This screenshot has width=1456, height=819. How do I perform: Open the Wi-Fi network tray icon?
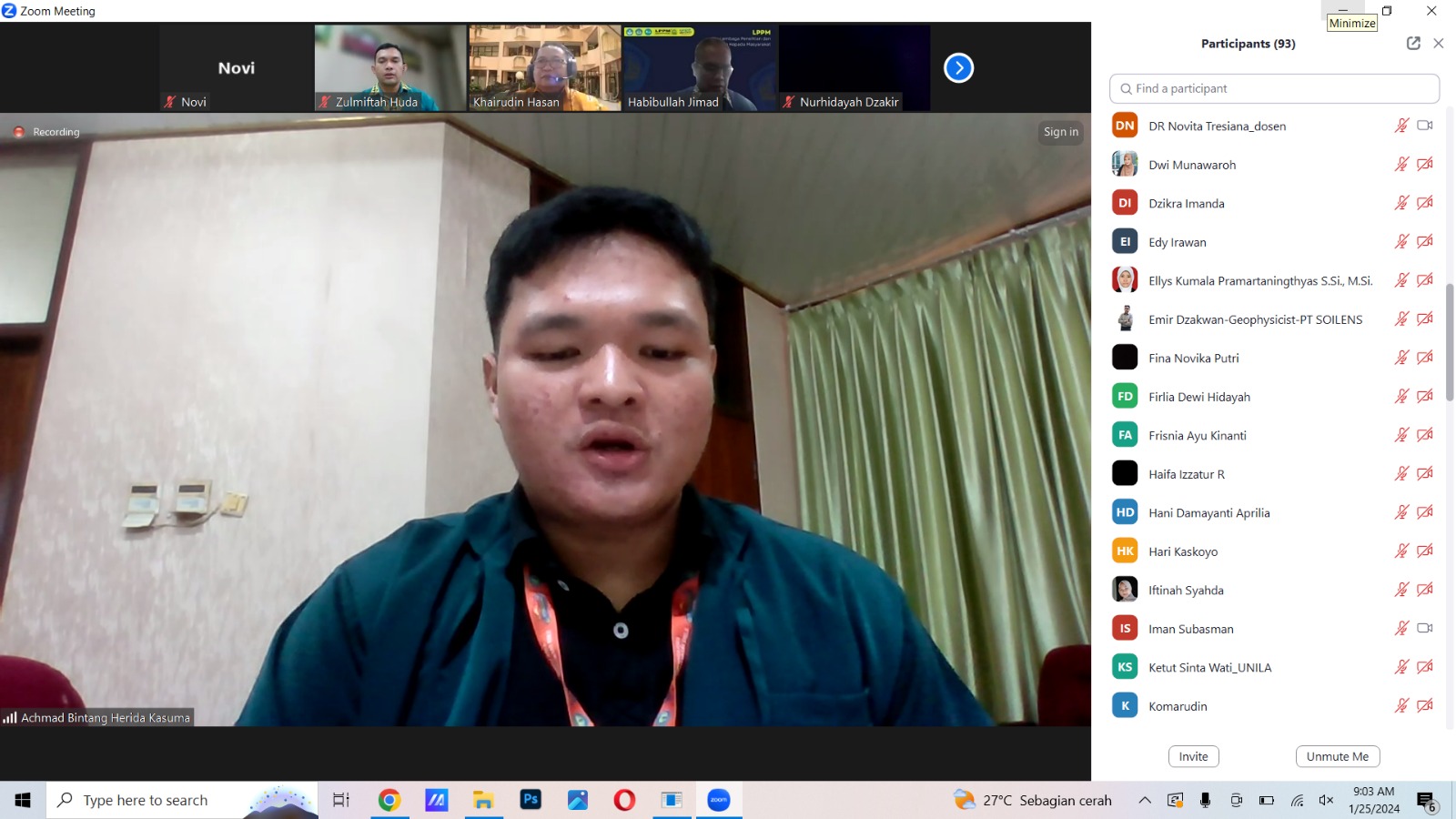coord(1297,801)
